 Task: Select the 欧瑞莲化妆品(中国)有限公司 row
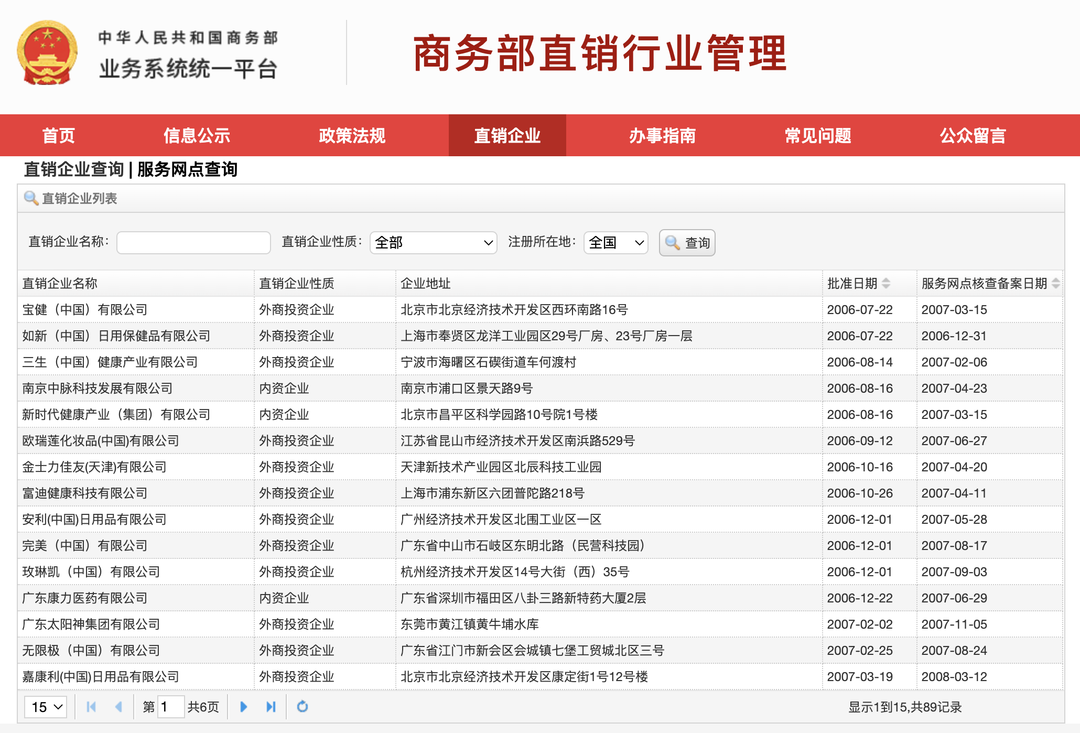[540, 441]
